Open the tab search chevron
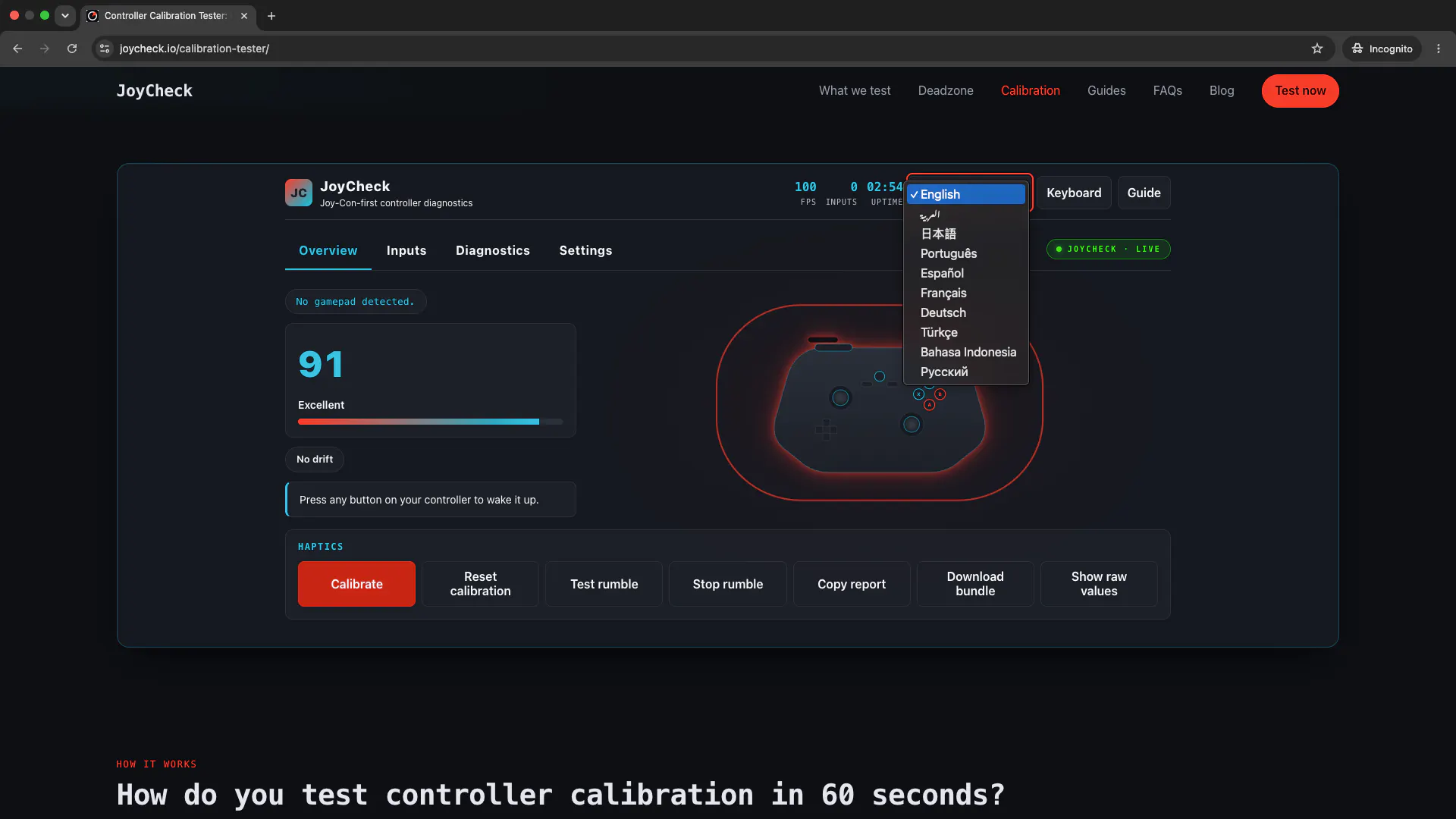Screen dimensions: 1456x819 pos(65,15)
